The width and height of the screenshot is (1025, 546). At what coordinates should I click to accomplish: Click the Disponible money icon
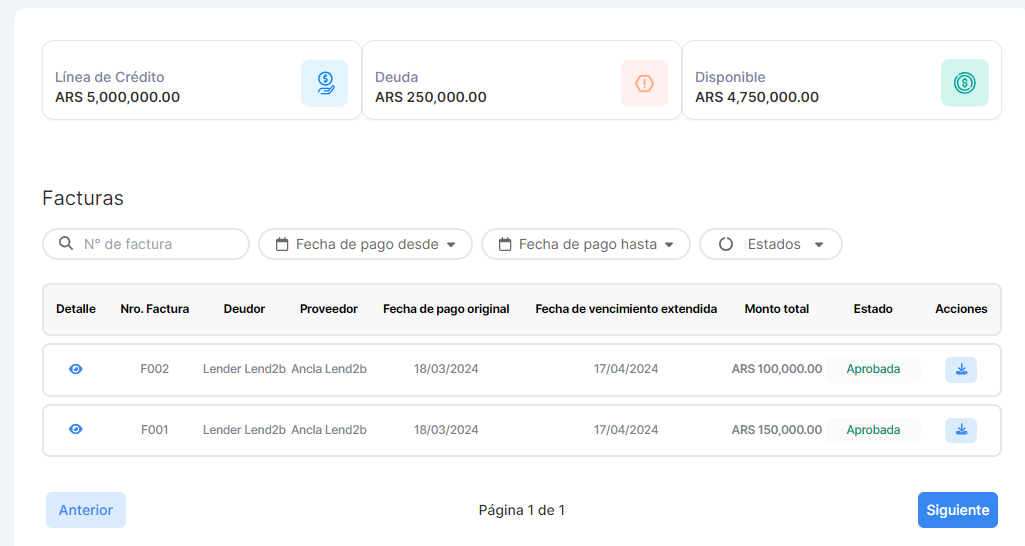click(964, 83)
